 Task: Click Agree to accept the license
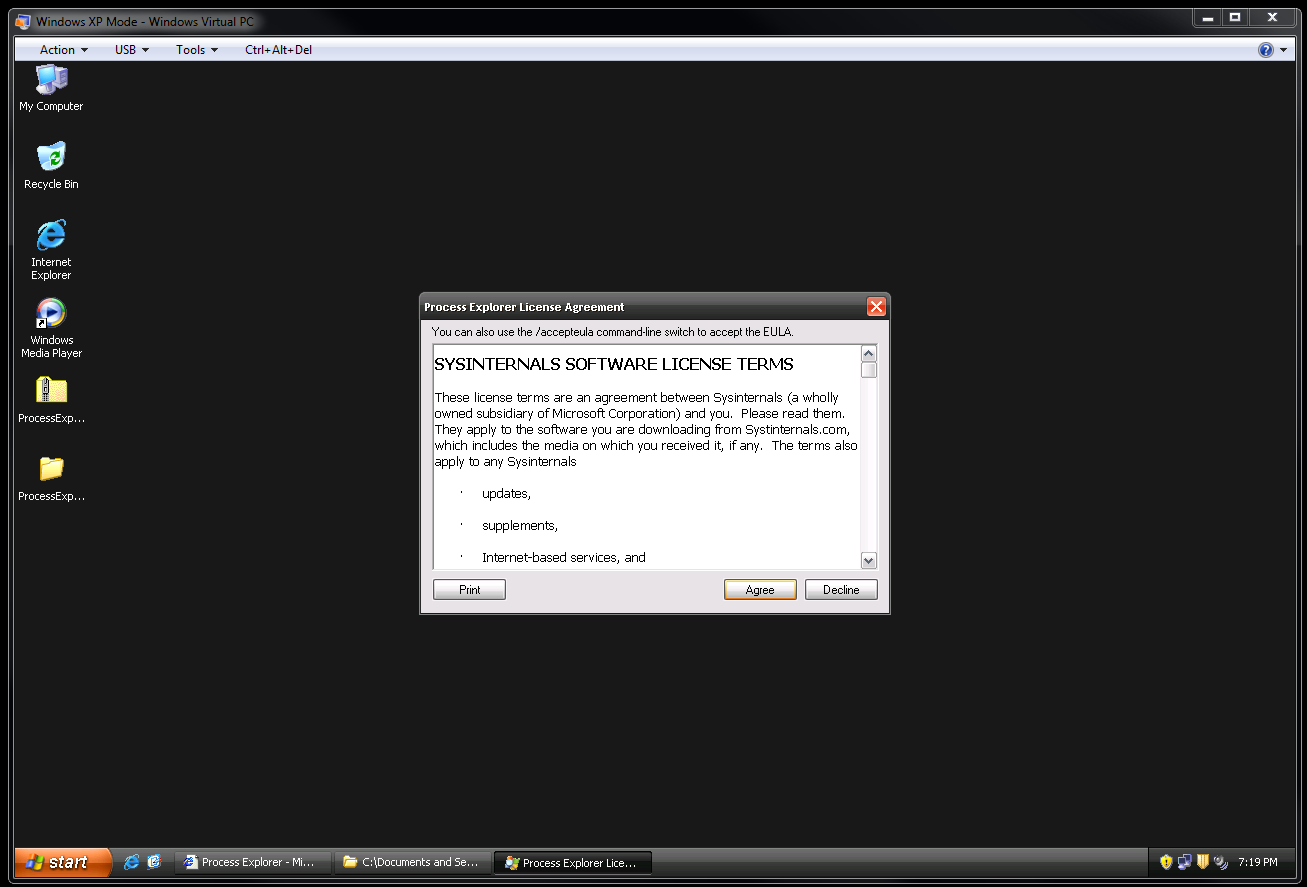point(760,590)
